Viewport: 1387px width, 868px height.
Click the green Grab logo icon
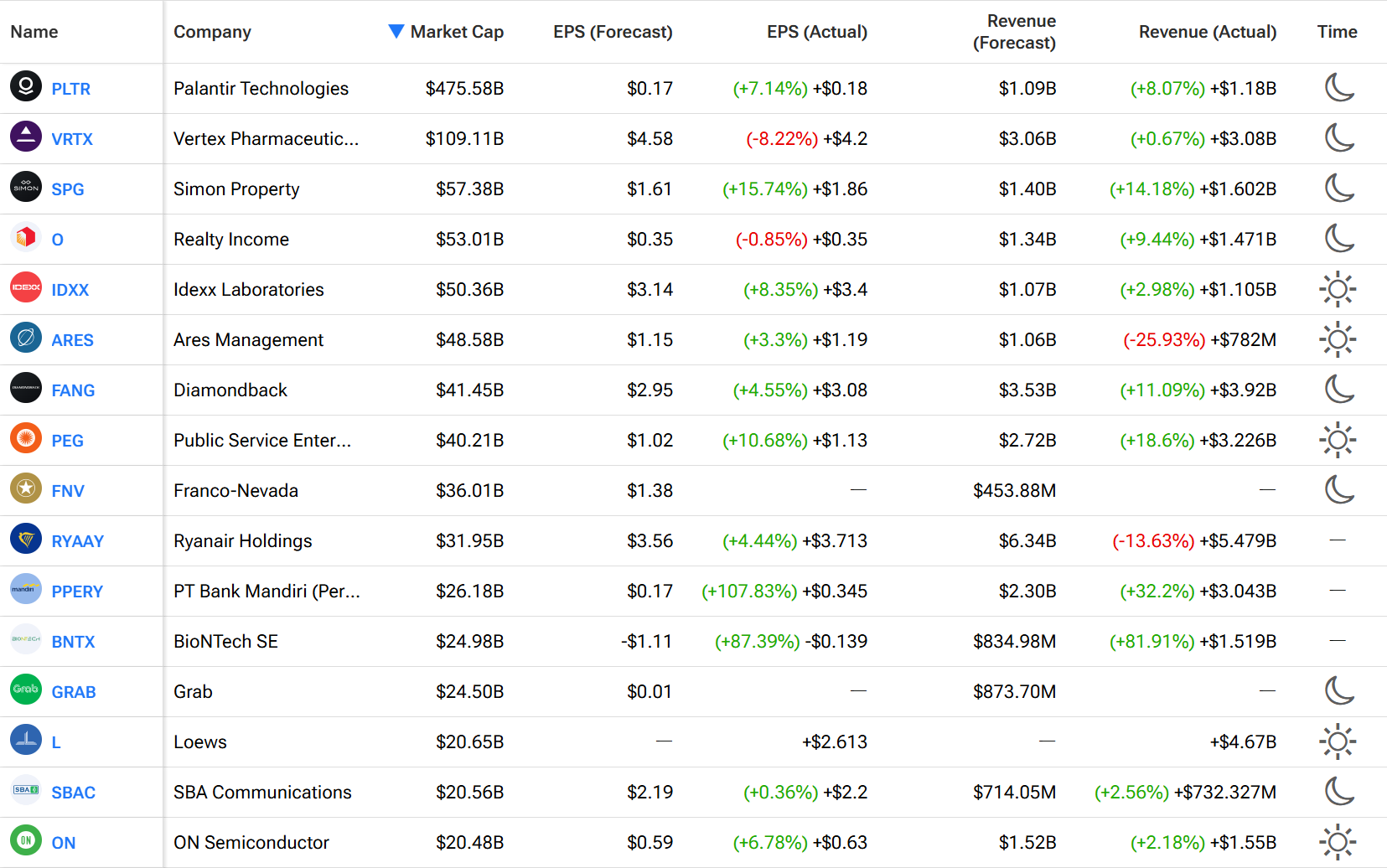[x=26, y=690]
